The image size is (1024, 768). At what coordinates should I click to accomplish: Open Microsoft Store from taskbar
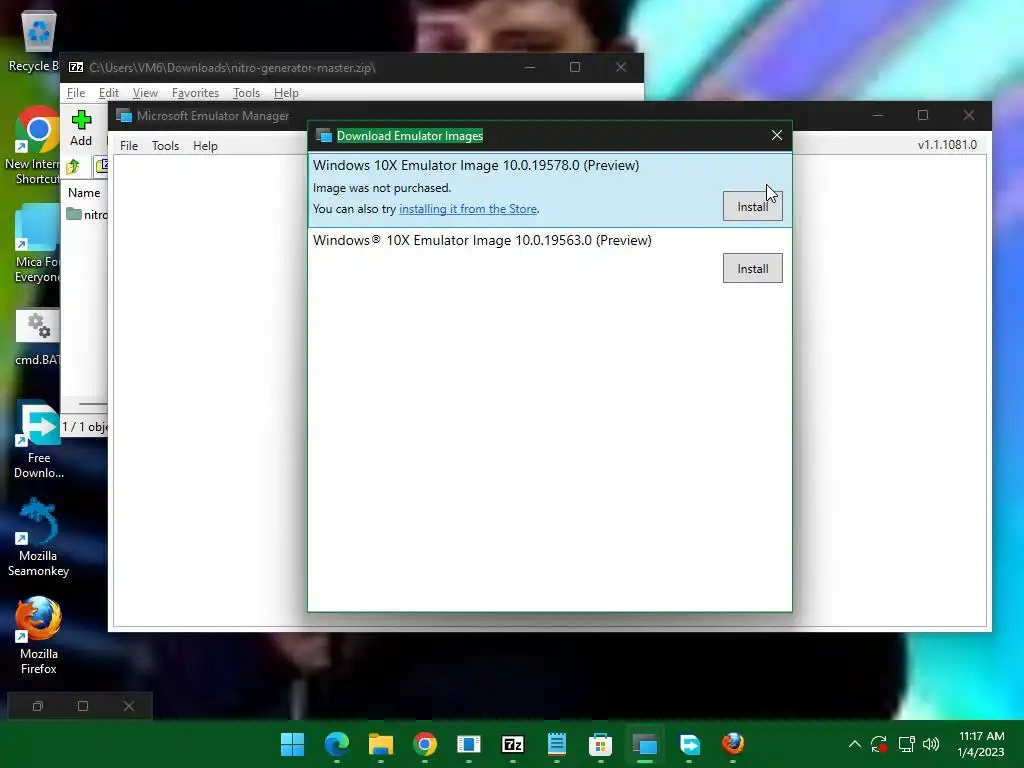click(600, 744)
